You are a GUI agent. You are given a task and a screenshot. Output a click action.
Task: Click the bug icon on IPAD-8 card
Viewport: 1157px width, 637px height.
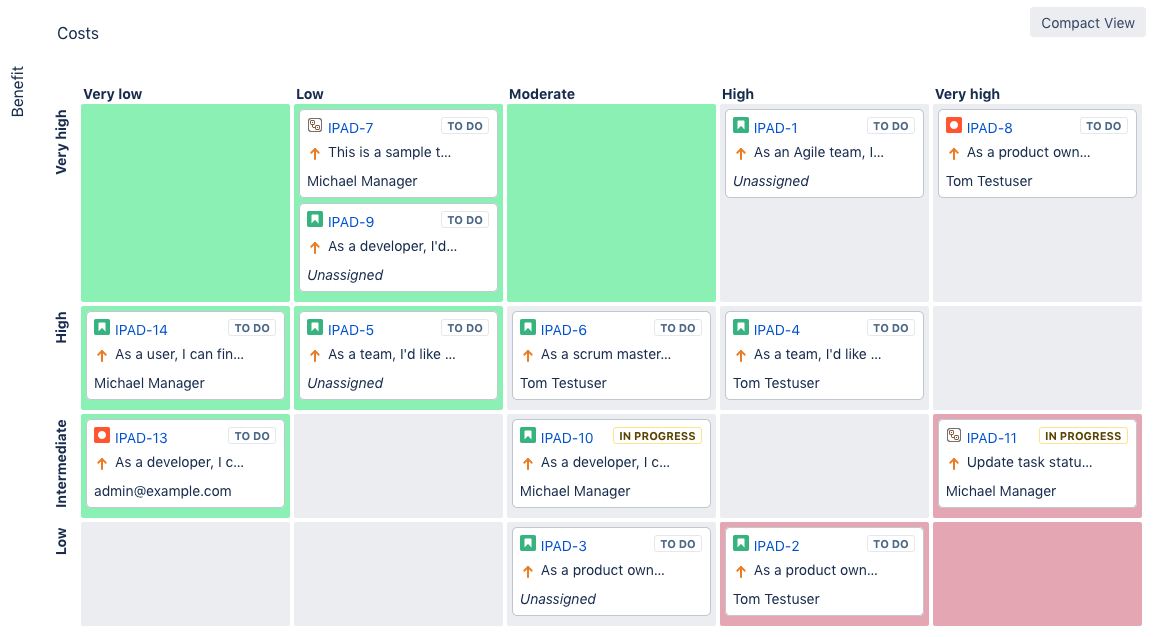[x=954, y=127]
